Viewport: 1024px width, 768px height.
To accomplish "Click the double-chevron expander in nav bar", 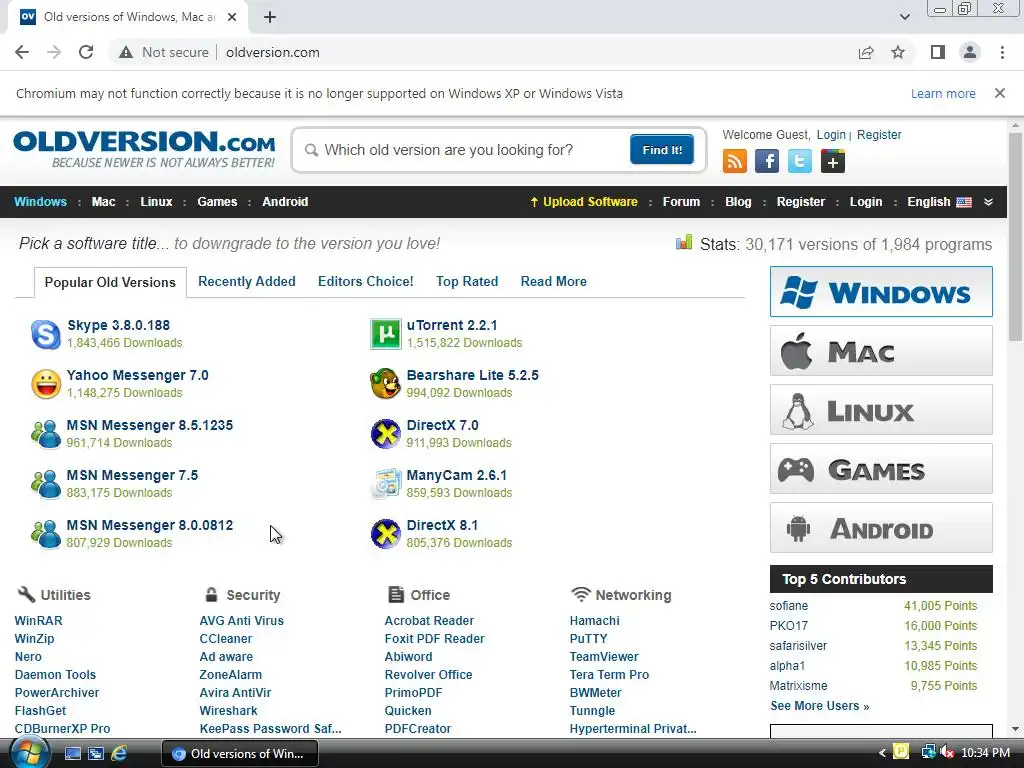I will coord(989,202).
